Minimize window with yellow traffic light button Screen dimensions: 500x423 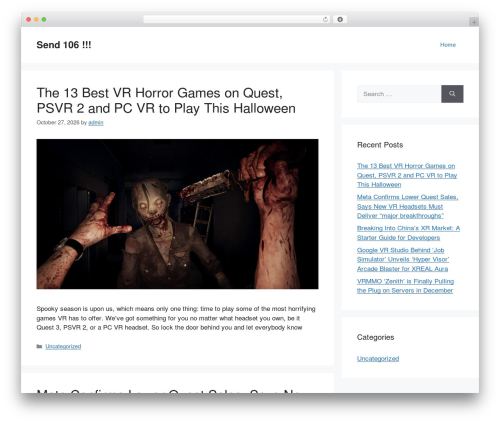click(36, 19)
